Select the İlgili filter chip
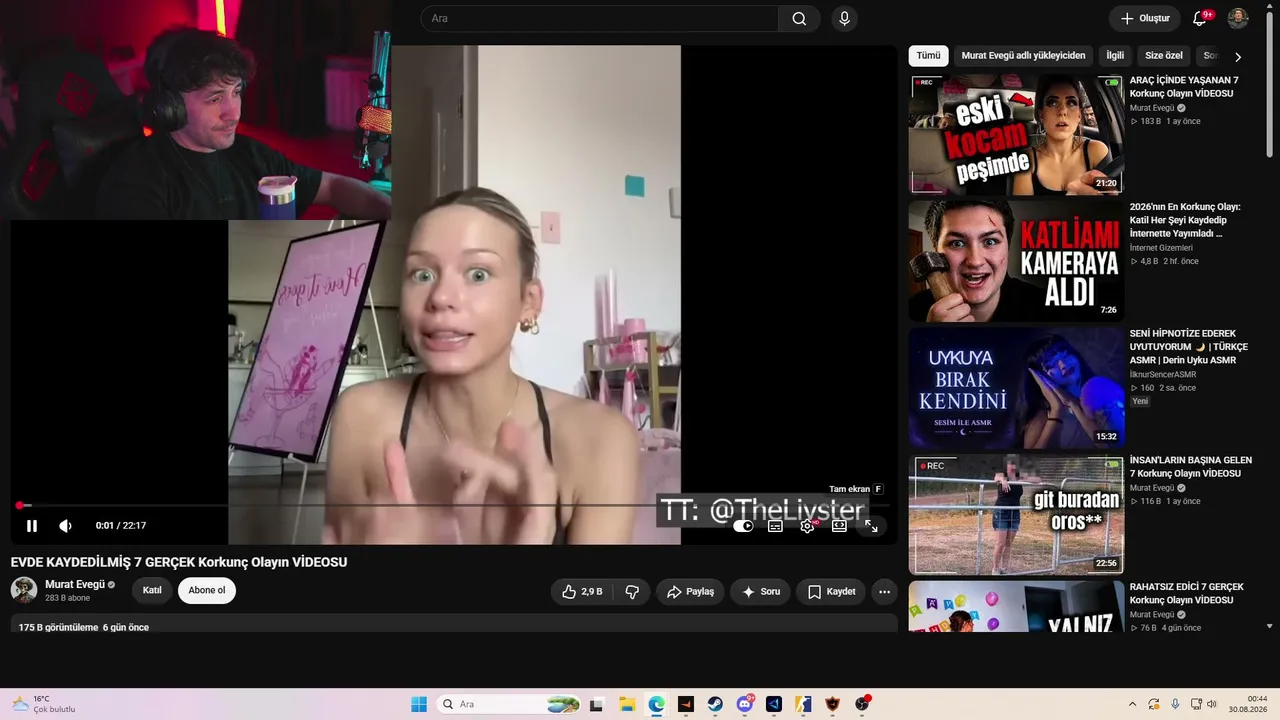The height and width of the screenshot is (720, 1280). pyautogui.click(x=1115, y=56)
